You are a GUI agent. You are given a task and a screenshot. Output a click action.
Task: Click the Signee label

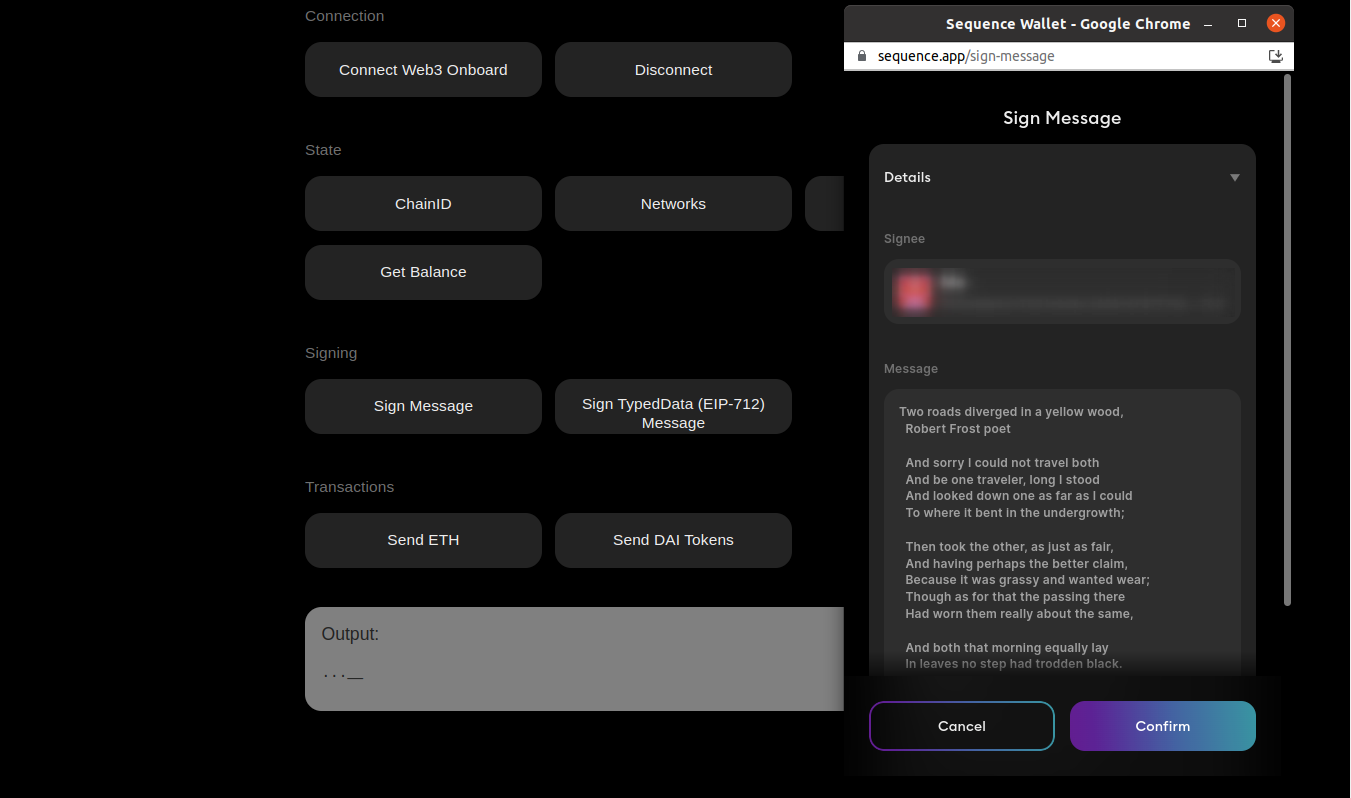[904, 239]
